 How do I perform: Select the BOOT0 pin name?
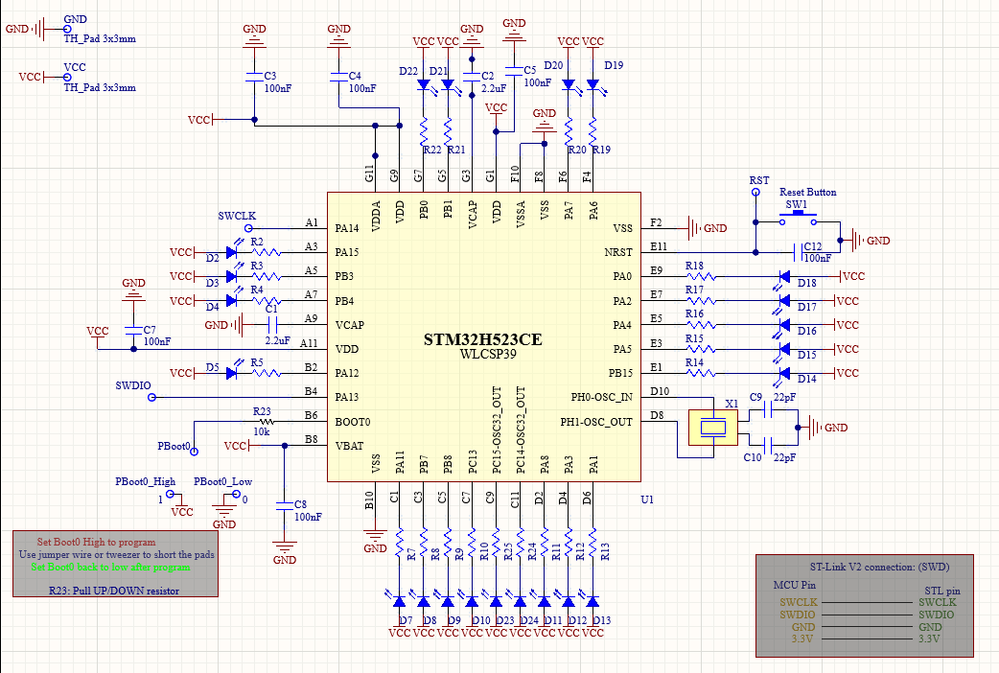click(x=353, y=422)
